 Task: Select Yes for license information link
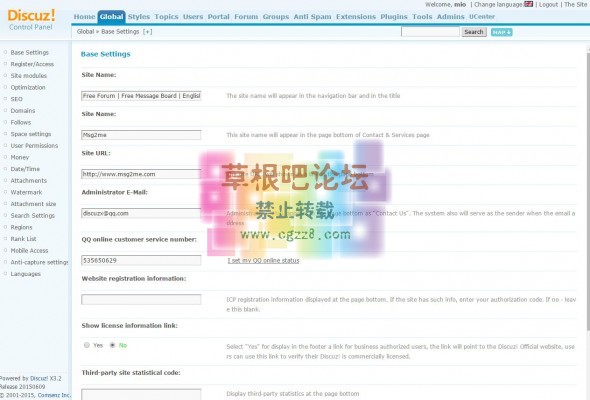(87, 345)
